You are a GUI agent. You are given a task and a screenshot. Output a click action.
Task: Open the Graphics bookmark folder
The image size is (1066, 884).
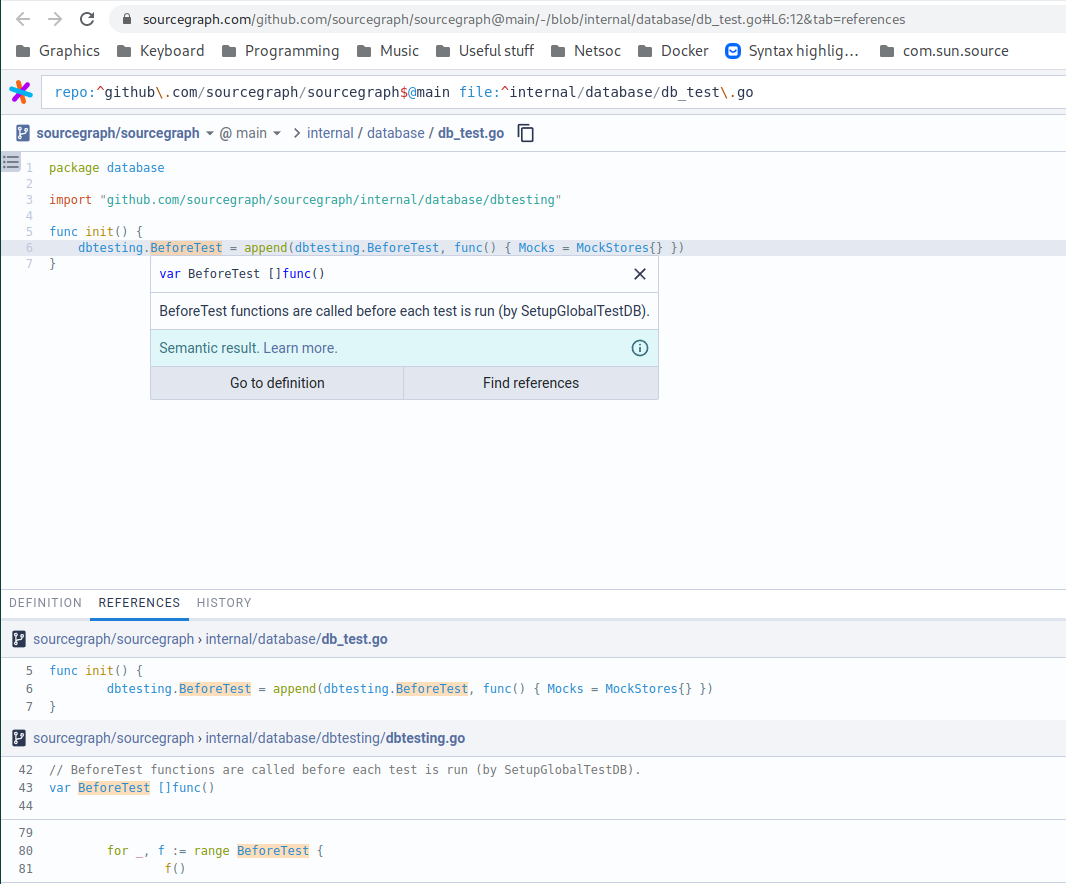click(57, 51)
